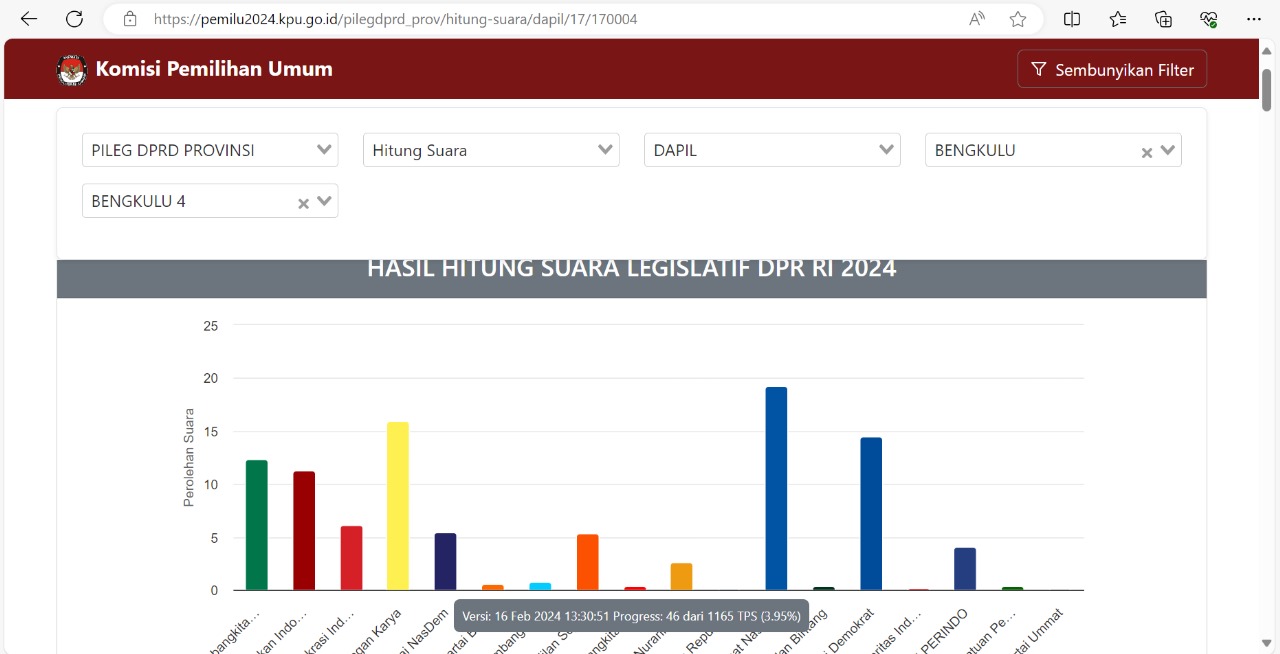Screen dimensions: 1280x654
Task: Click the Versi progress info tooltip
Action: pos(631,616)
